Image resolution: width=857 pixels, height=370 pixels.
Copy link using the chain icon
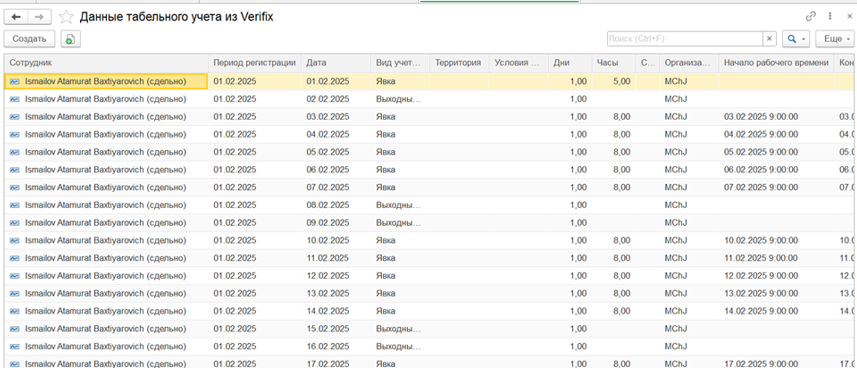coord(811,16)
